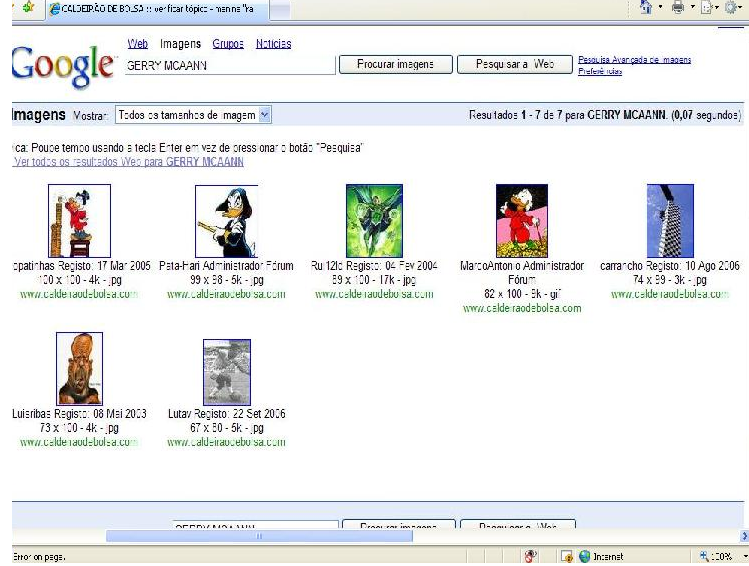Open the Web search link
The width and height of the screenshot is (749, 566).
[x=138, y=44]
